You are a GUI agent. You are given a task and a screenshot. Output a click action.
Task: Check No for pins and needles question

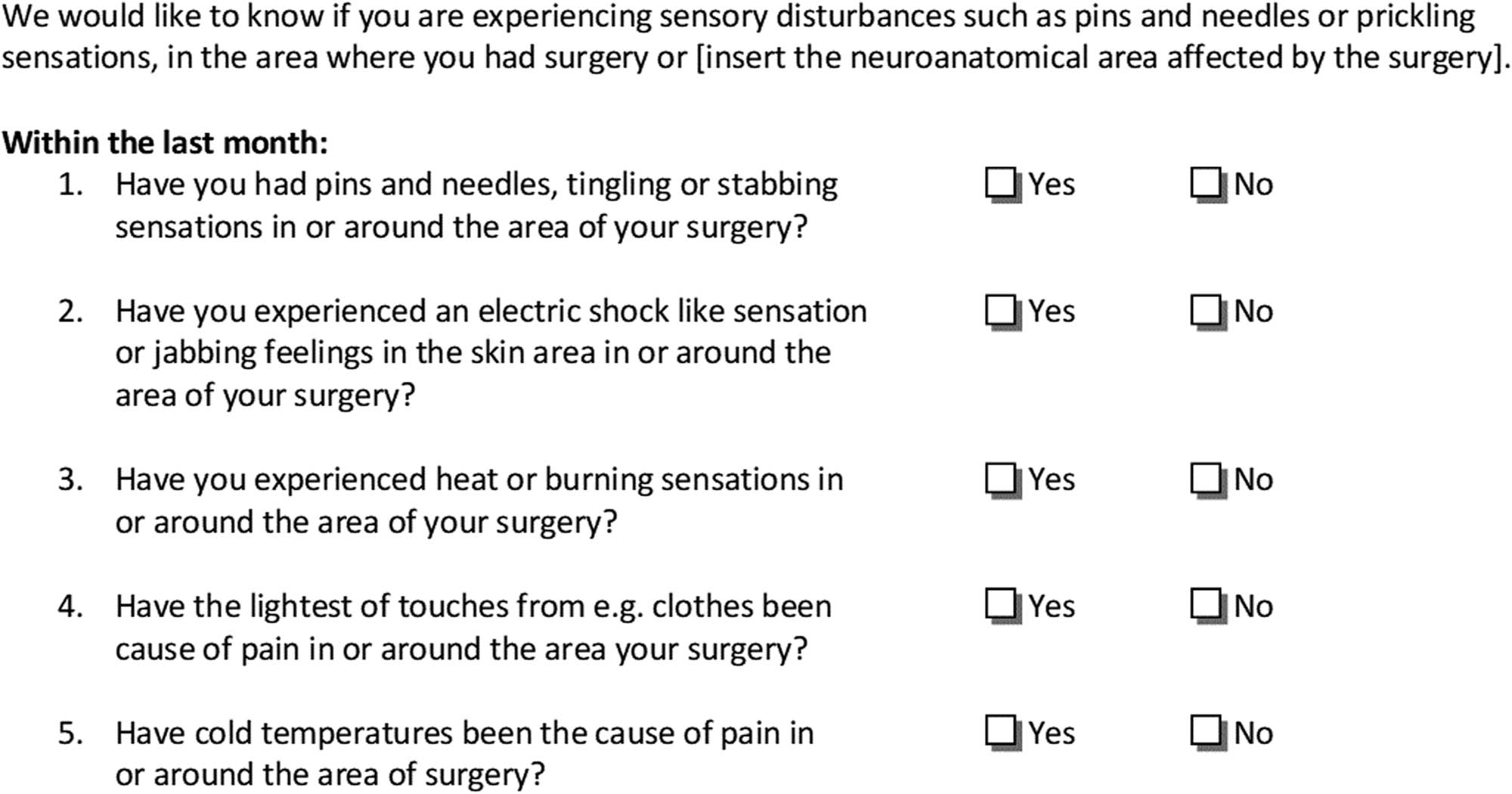click(x=1205, y=183)
